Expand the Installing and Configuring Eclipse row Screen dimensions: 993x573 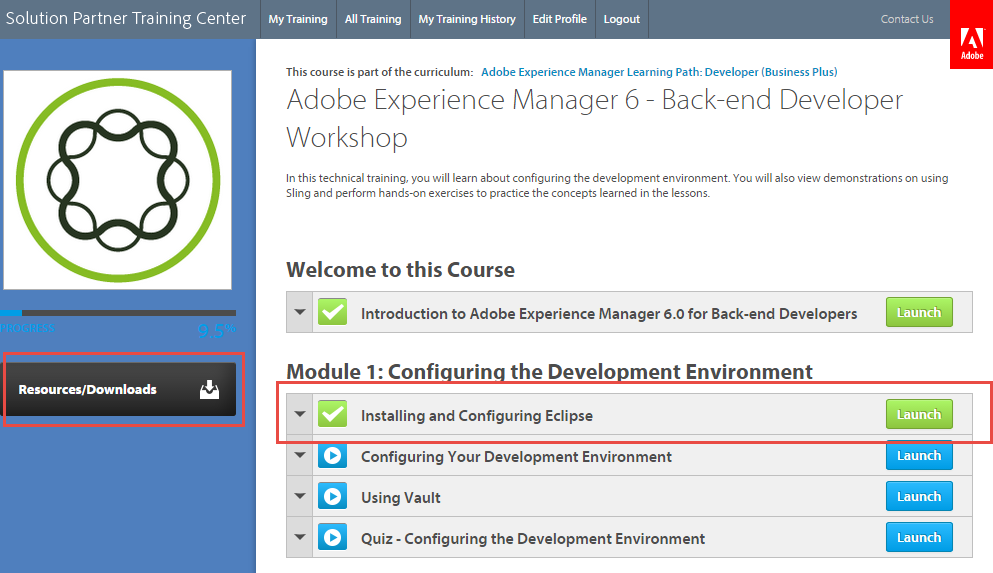pos(300,415)
